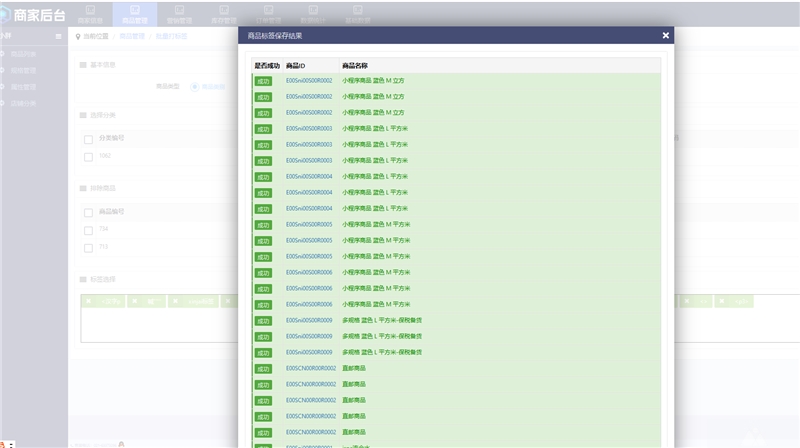Open the 基础数据 navigation tab
The image size is (800, 448).
click(358, 14)
